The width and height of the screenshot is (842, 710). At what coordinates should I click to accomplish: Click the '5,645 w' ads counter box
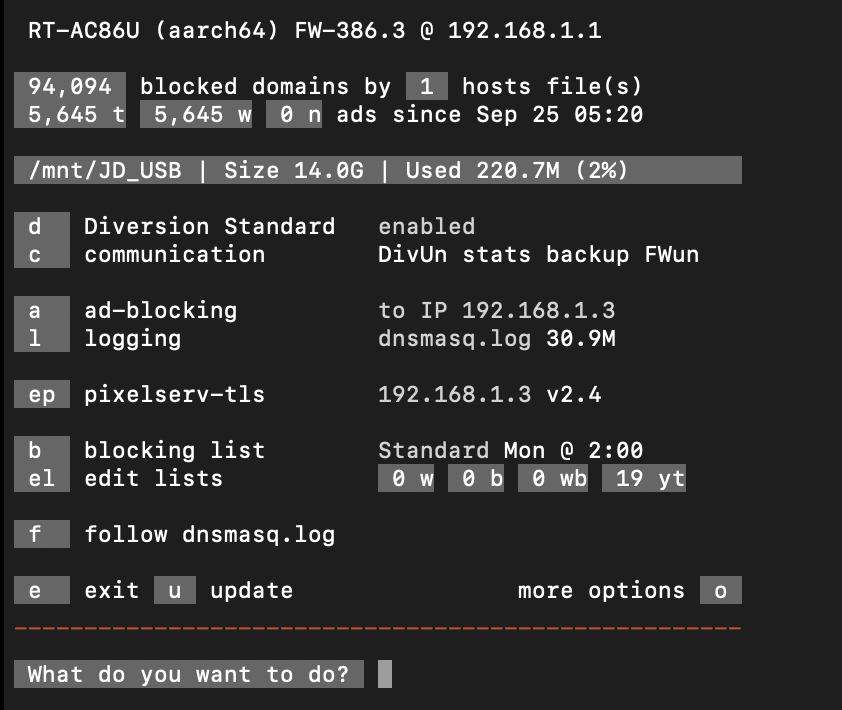(x=196, y=115)
